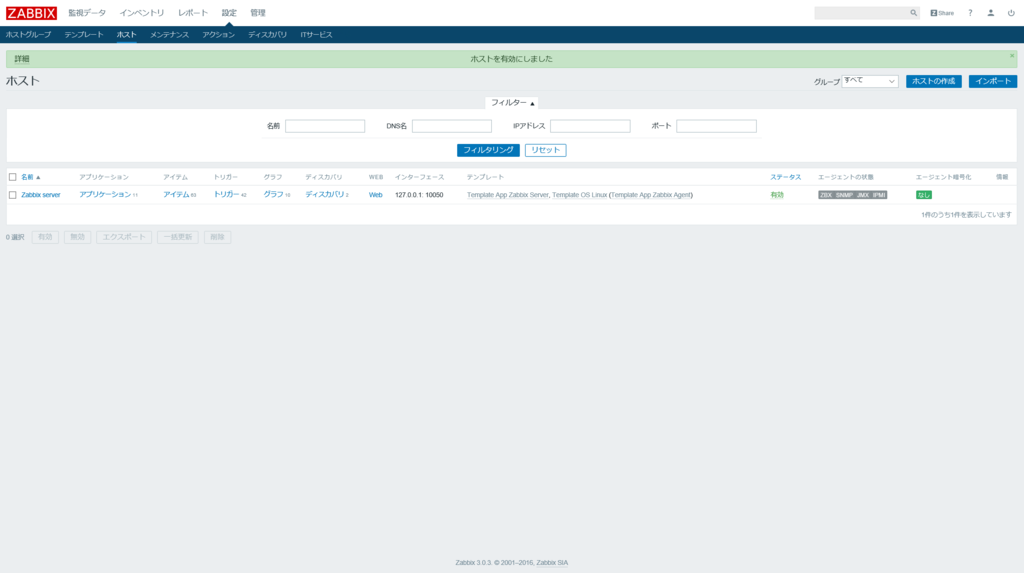
Task: Focus the IPアドレス filter field
Action: (590, 126)
